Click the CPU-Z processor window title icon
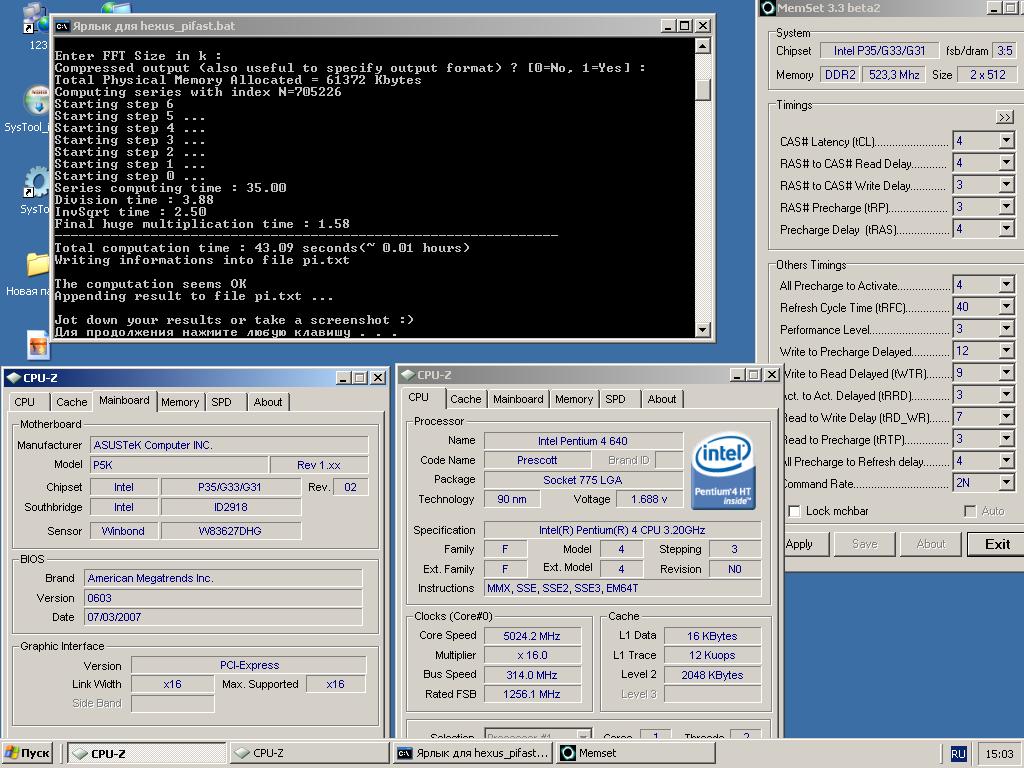Screen dimensions: 1024x768 408,375
